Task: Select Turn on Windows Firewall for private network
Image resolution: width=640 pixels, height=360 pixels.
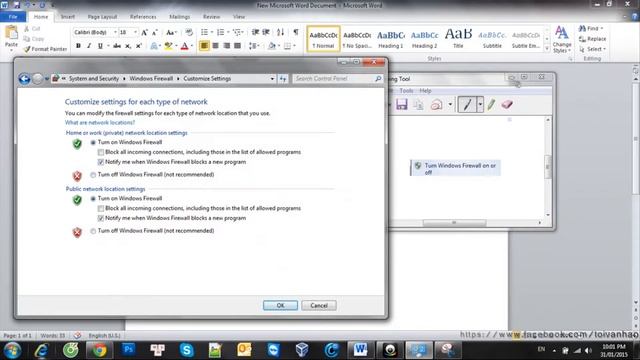Action: click(x=93, y=142)
